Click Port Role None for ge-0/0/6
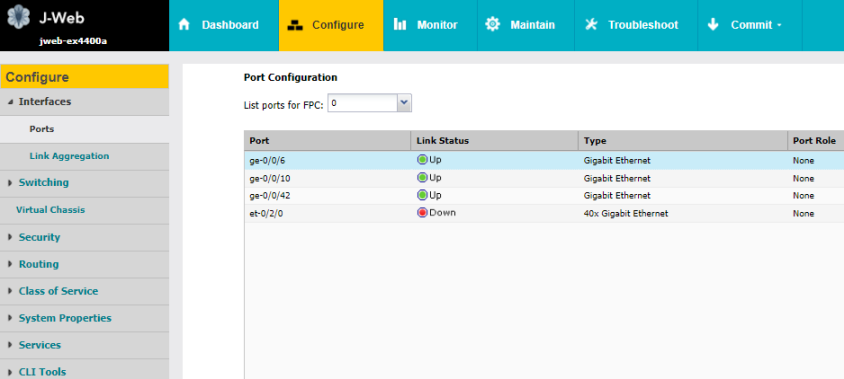Viewport: 844px width, 379px height. [803, 160]
